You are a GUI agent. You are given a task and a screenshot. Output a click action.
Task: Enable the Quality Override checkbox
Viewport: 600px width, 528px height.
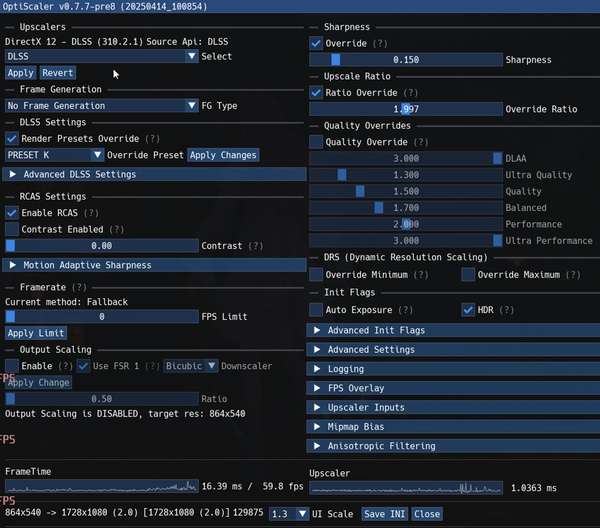click(316, 142)
